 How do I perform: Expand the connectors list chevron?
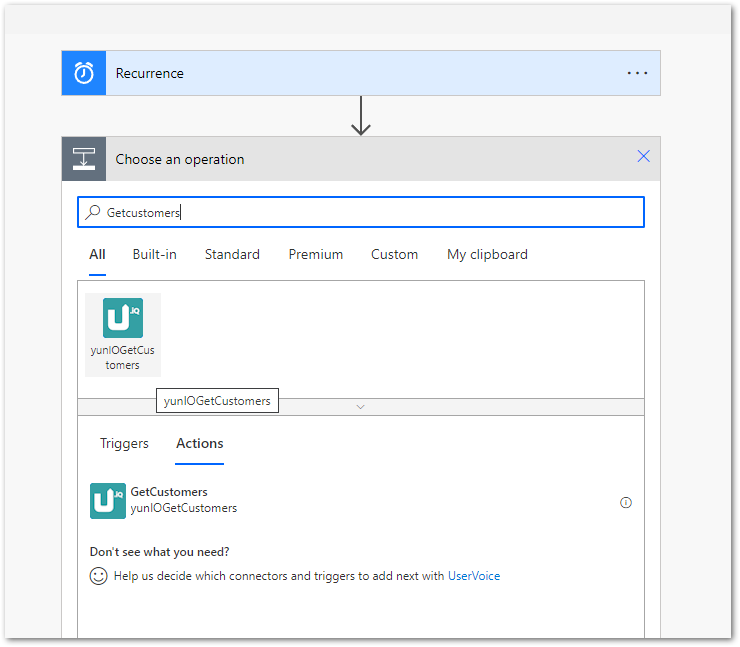pos(361,407)
